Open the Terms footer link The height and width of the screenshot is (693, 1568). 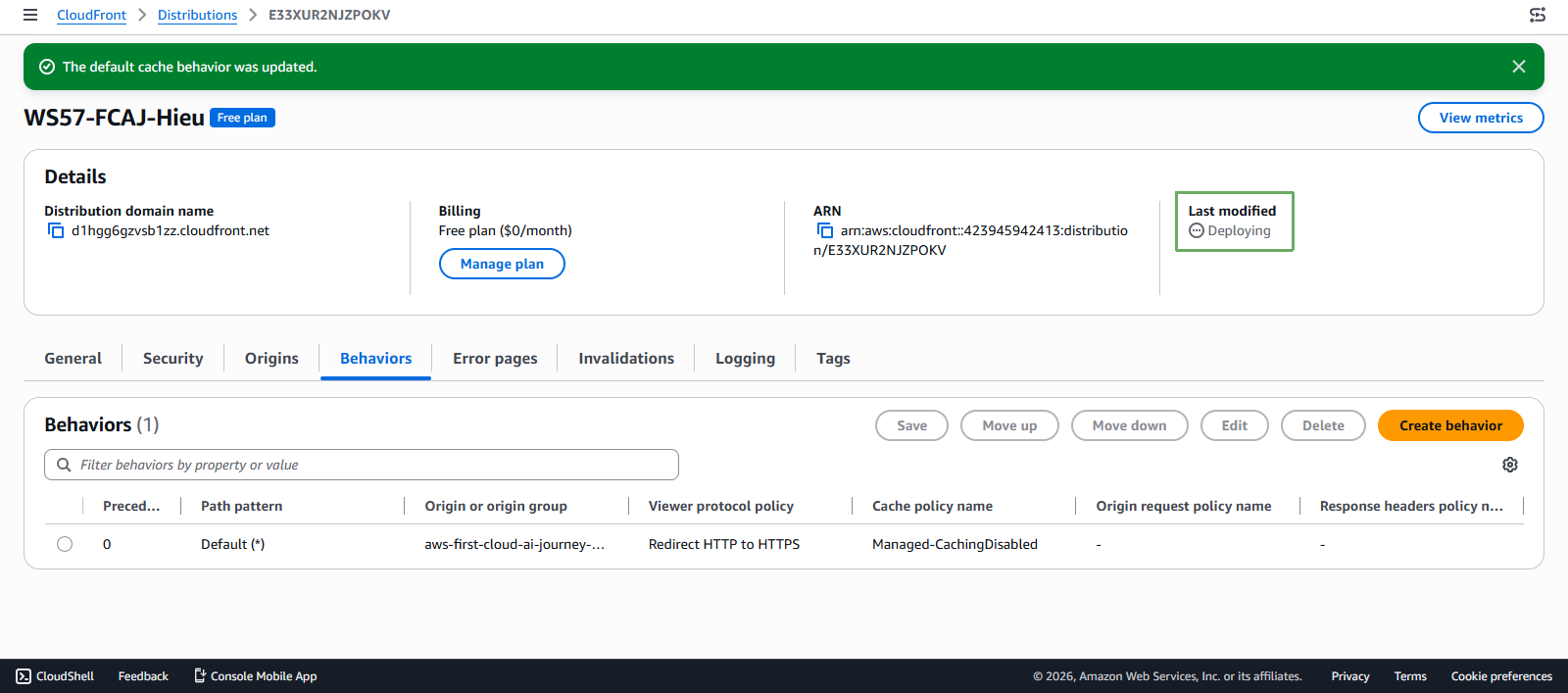[1410, 676]
